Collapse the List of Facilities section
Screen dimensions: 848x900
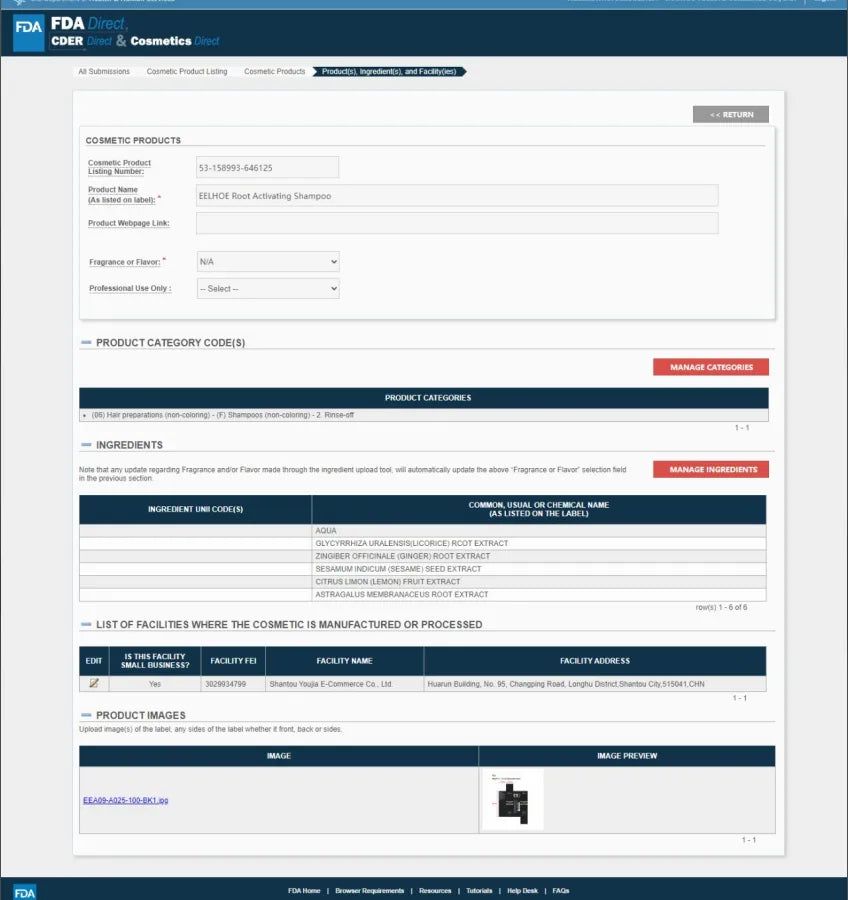click(x=86, y=624)
